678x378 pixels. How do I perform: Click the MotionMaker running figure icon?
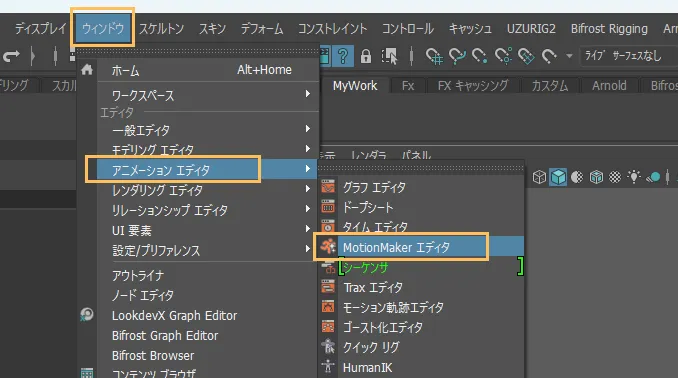(328, 247)
